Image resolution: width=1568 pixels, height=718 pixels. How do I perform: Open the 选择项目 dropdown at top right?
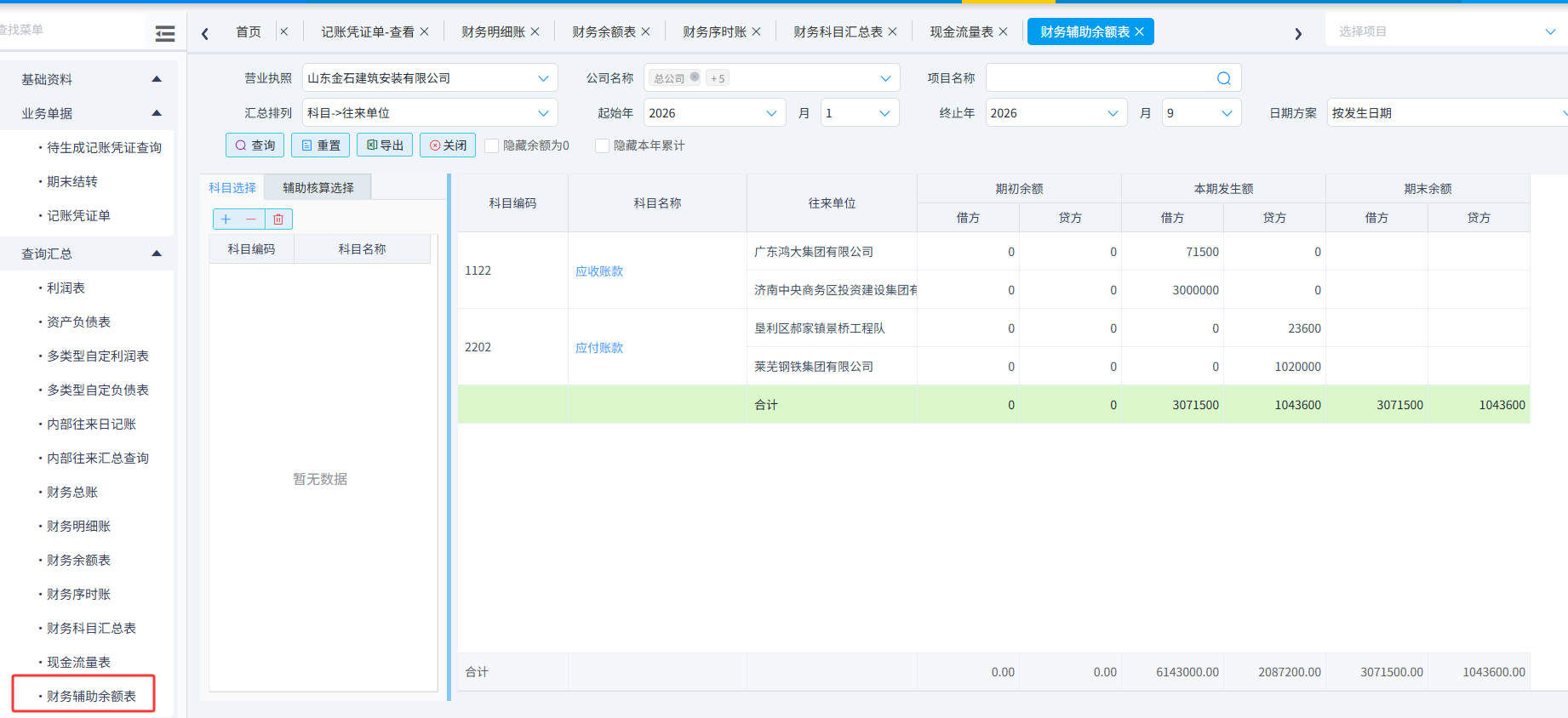[1446, 31]
